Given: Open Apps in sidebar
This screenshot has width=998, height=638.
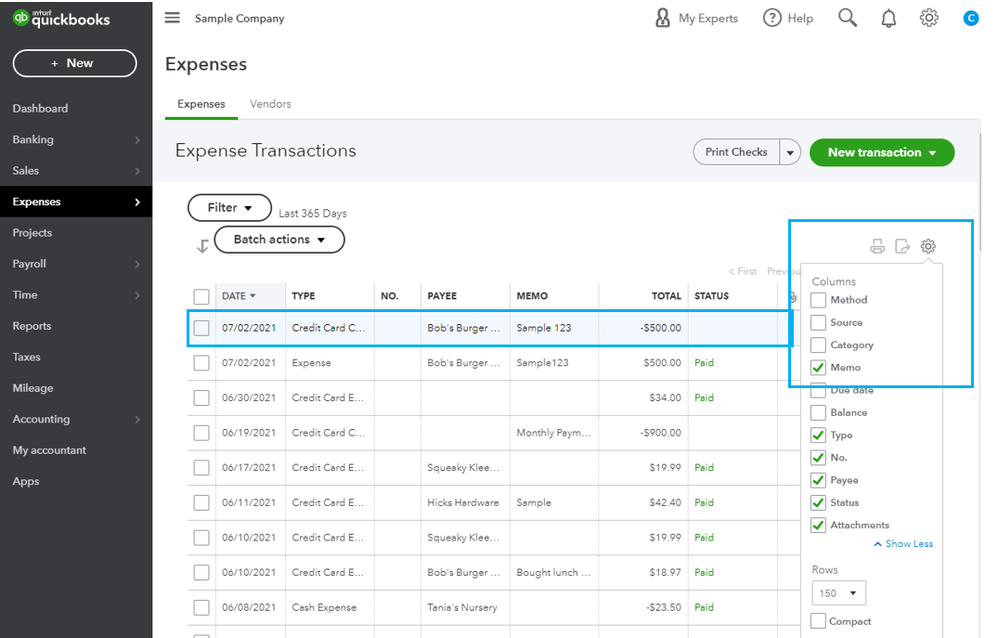Looking at the screenshot, I should click(x=26, y=481).
